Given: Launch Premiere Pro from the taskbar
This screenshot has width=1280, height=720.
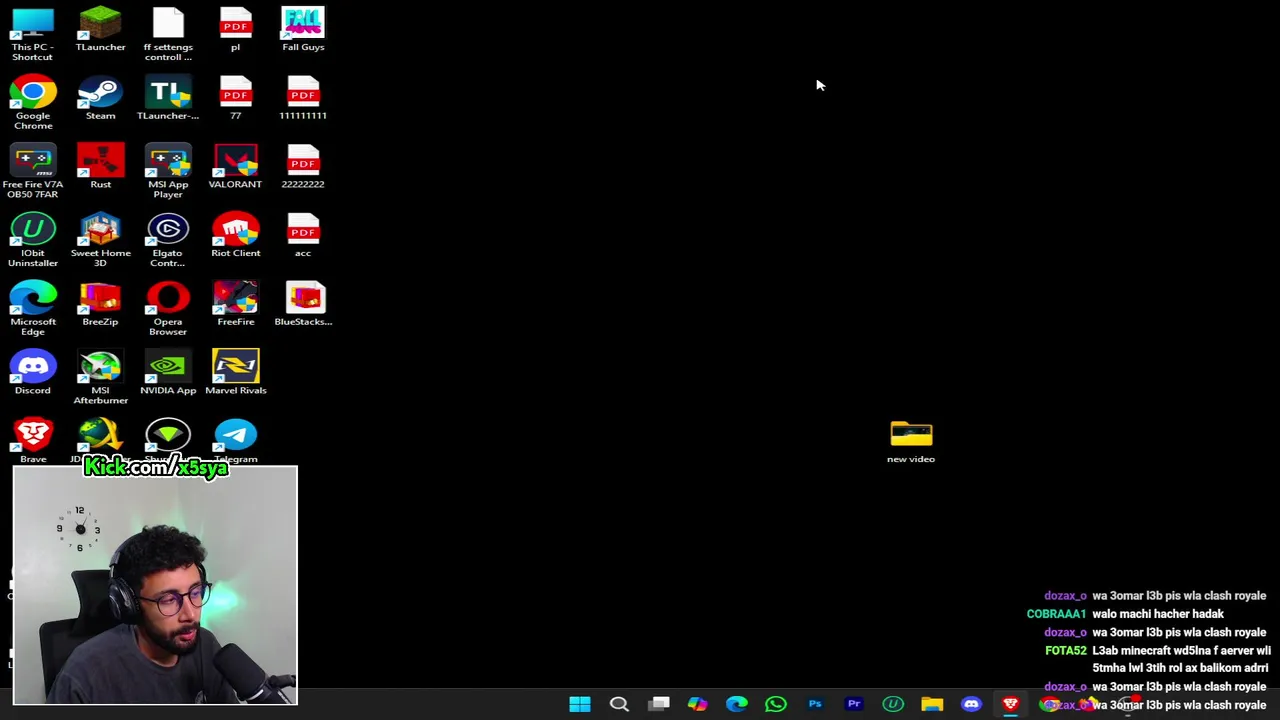Looking at the screenshot, I should point(854,704).
